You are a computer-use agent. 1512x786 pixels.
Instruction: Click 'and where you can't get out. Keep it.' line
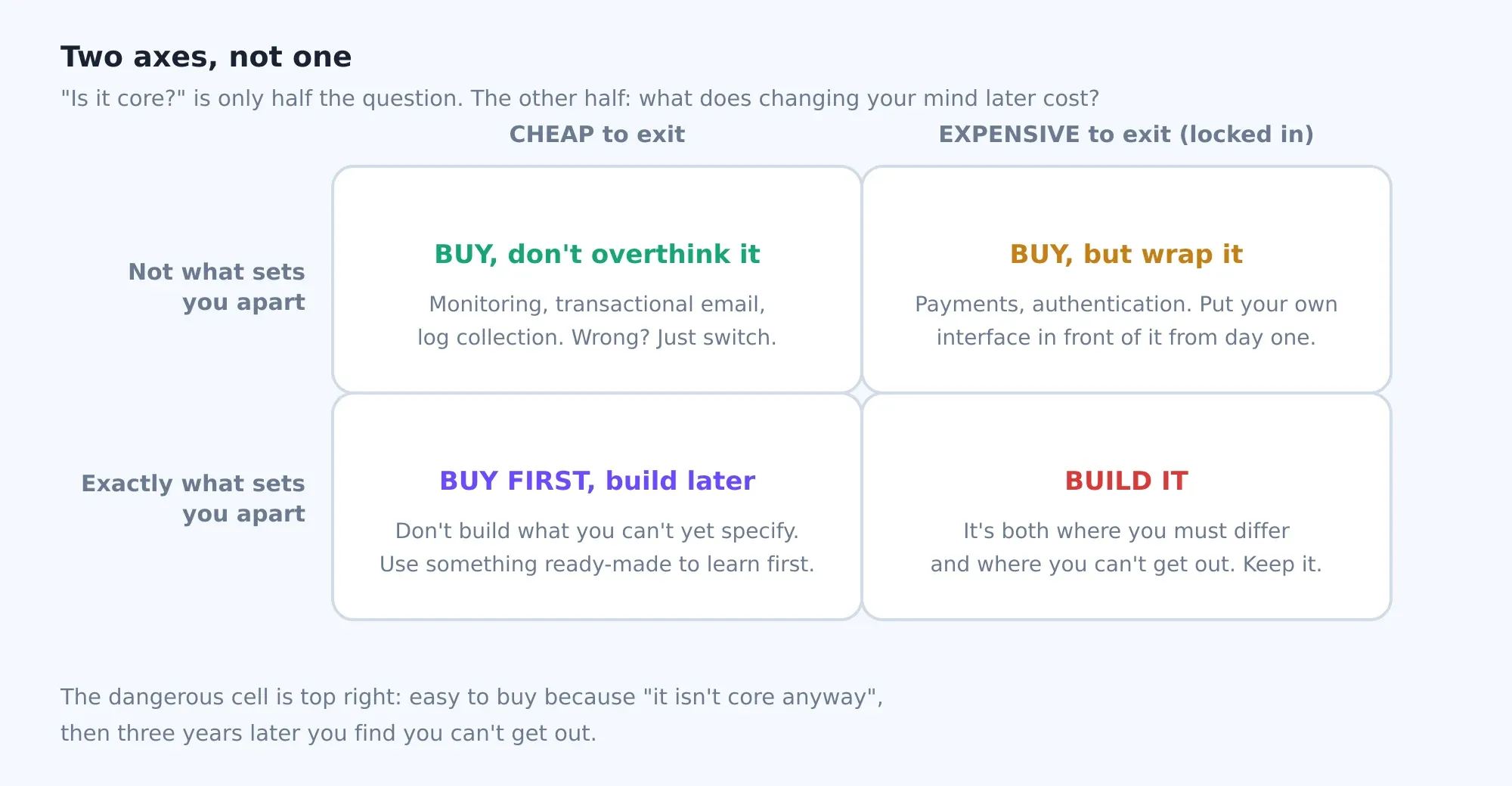pos(1126,565)
